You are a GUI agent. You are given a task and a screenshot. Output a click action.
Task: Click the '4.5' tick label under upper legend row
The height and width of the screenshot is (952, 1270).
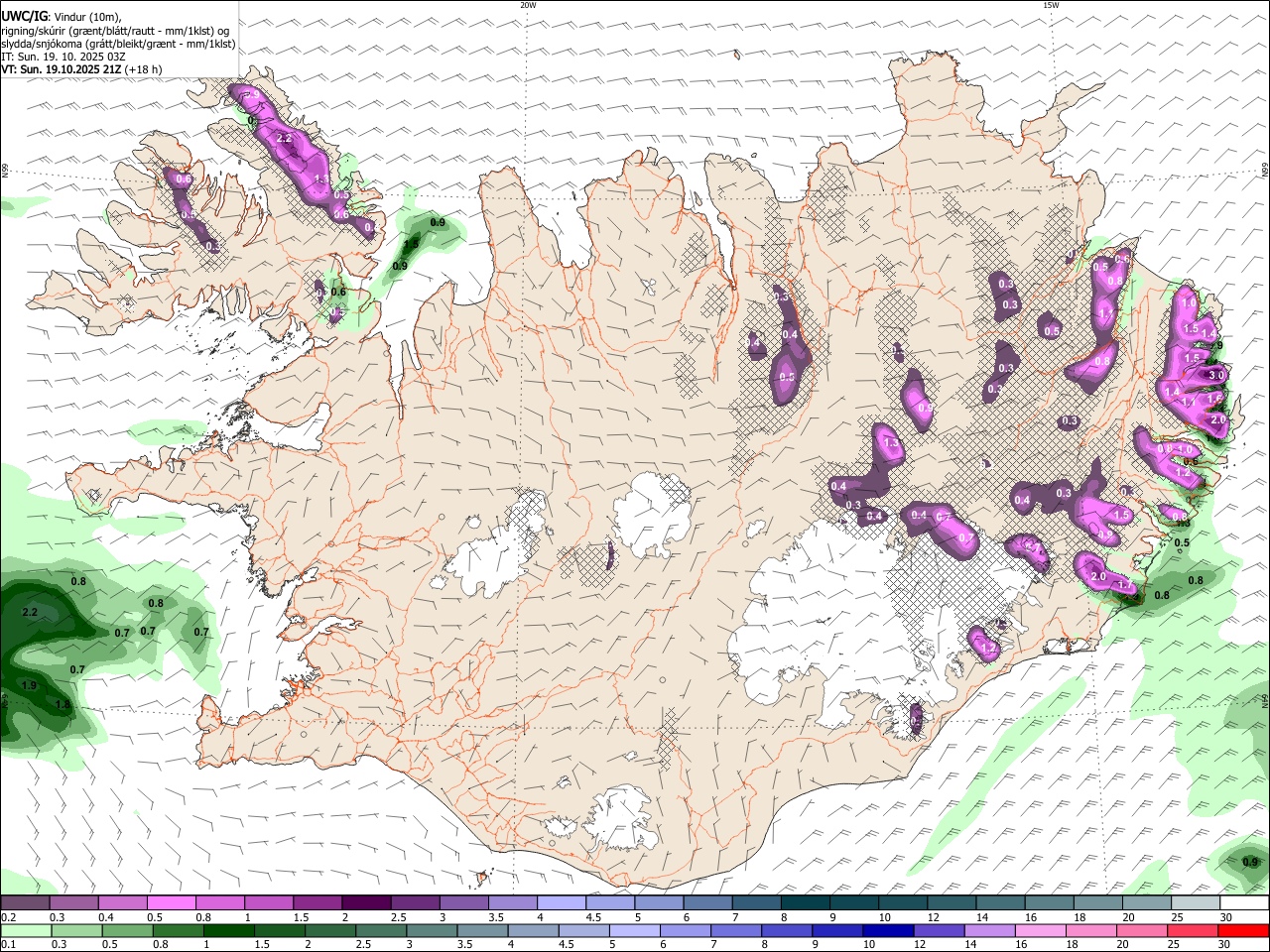point(593,917)
